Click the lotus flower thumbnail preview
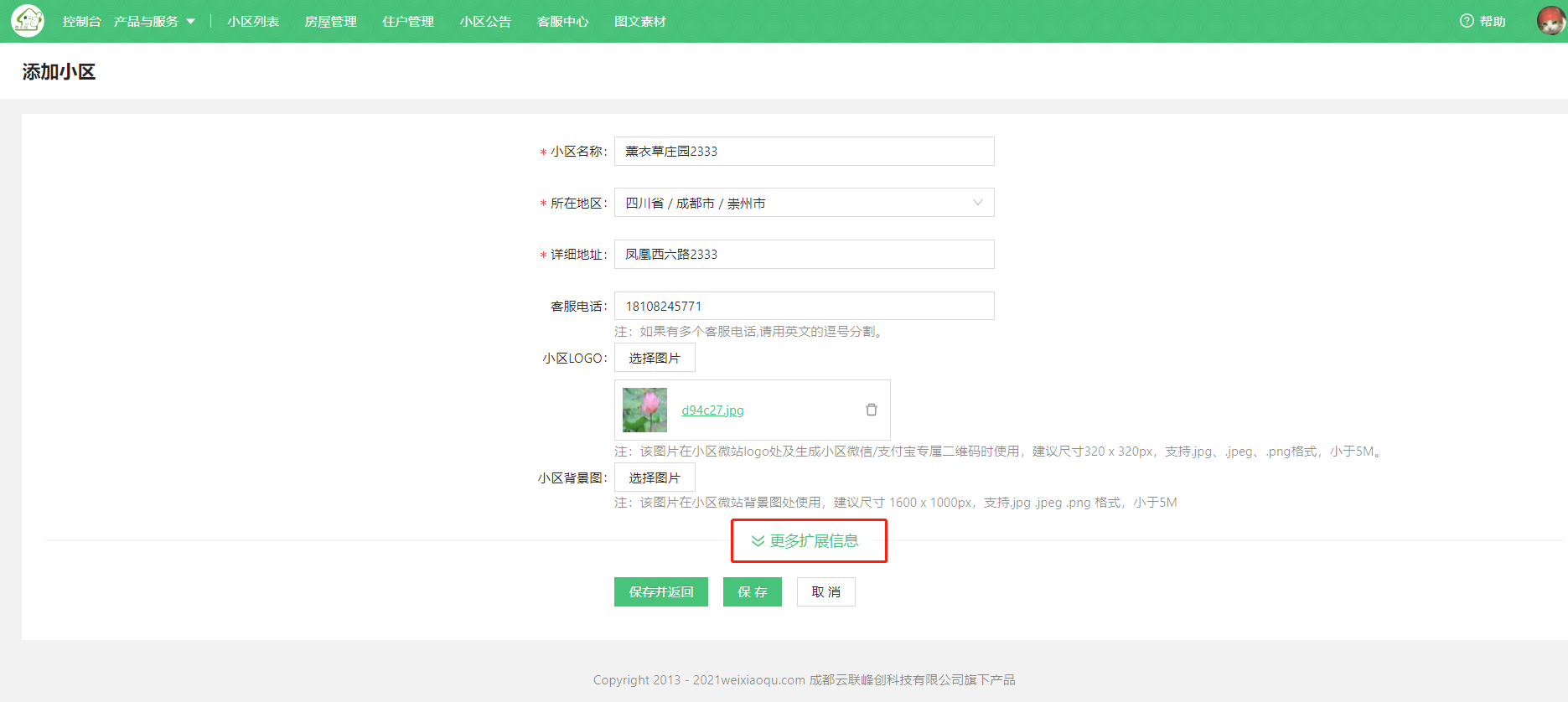This screenshot has width=1568, height=702. point(644,410)
